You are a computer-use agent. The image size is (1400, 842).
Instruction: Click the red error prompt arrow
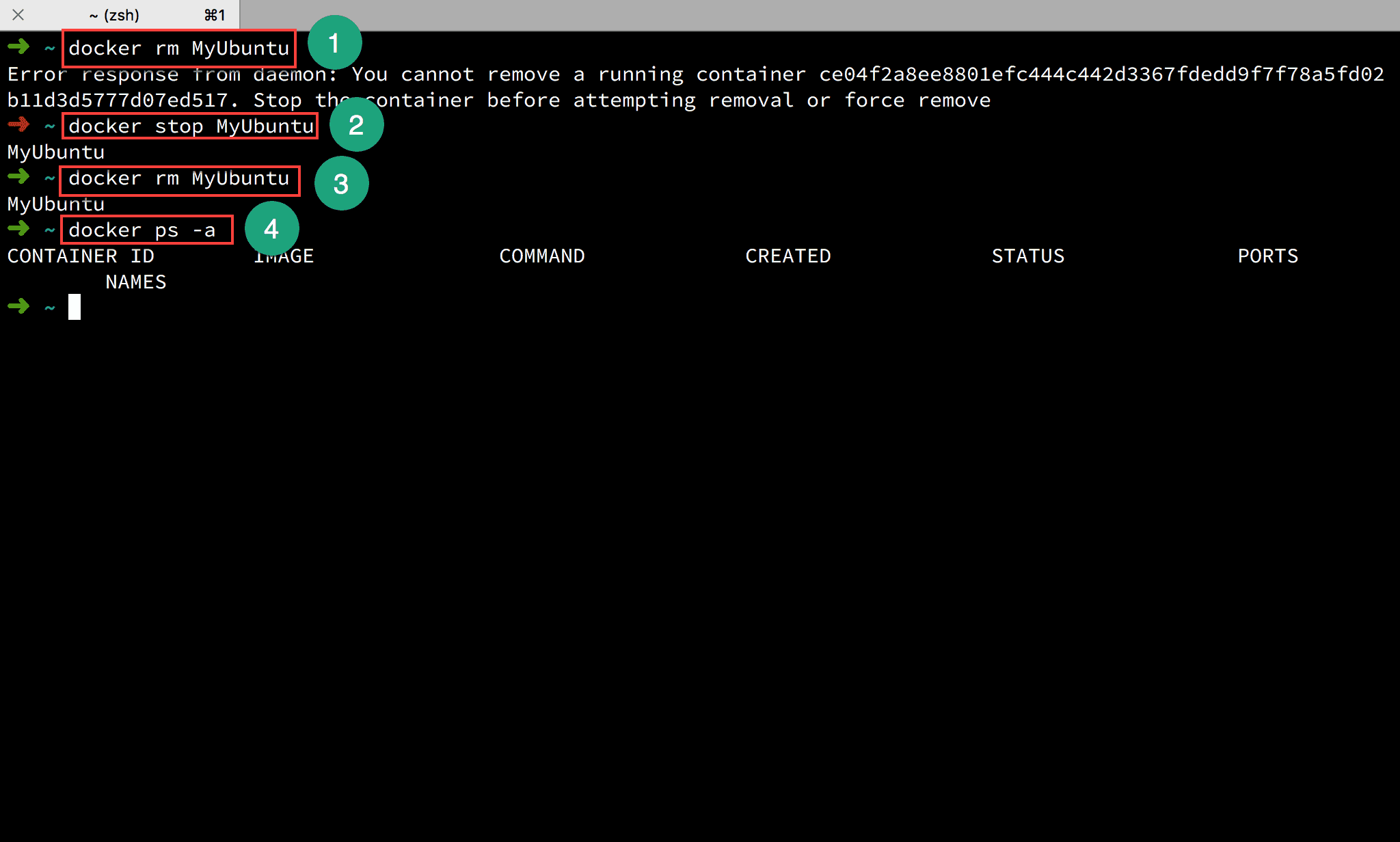tap(18, 124)
